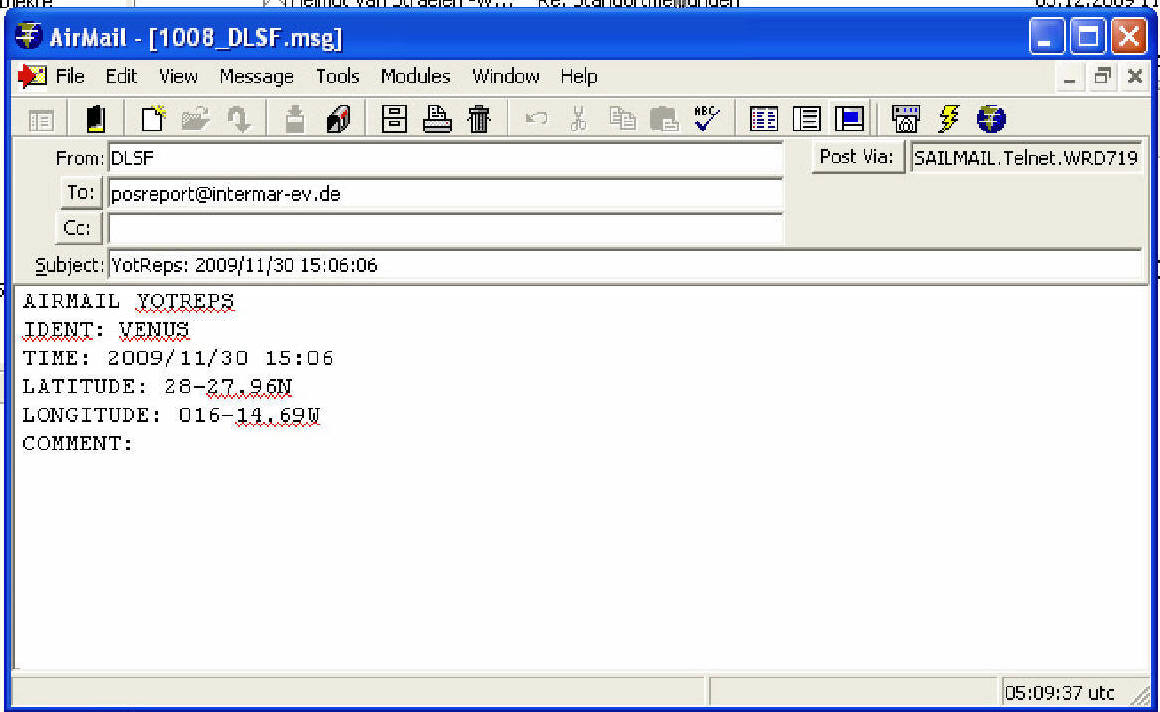
Task: Click the grayed open folder icon
Action: (x=195, y=118)
